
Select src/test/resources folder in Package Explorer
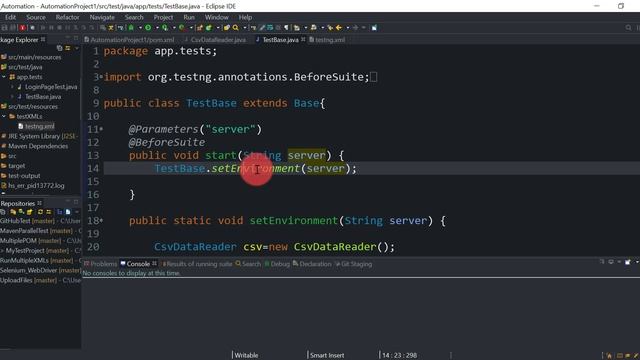point(29,107)
